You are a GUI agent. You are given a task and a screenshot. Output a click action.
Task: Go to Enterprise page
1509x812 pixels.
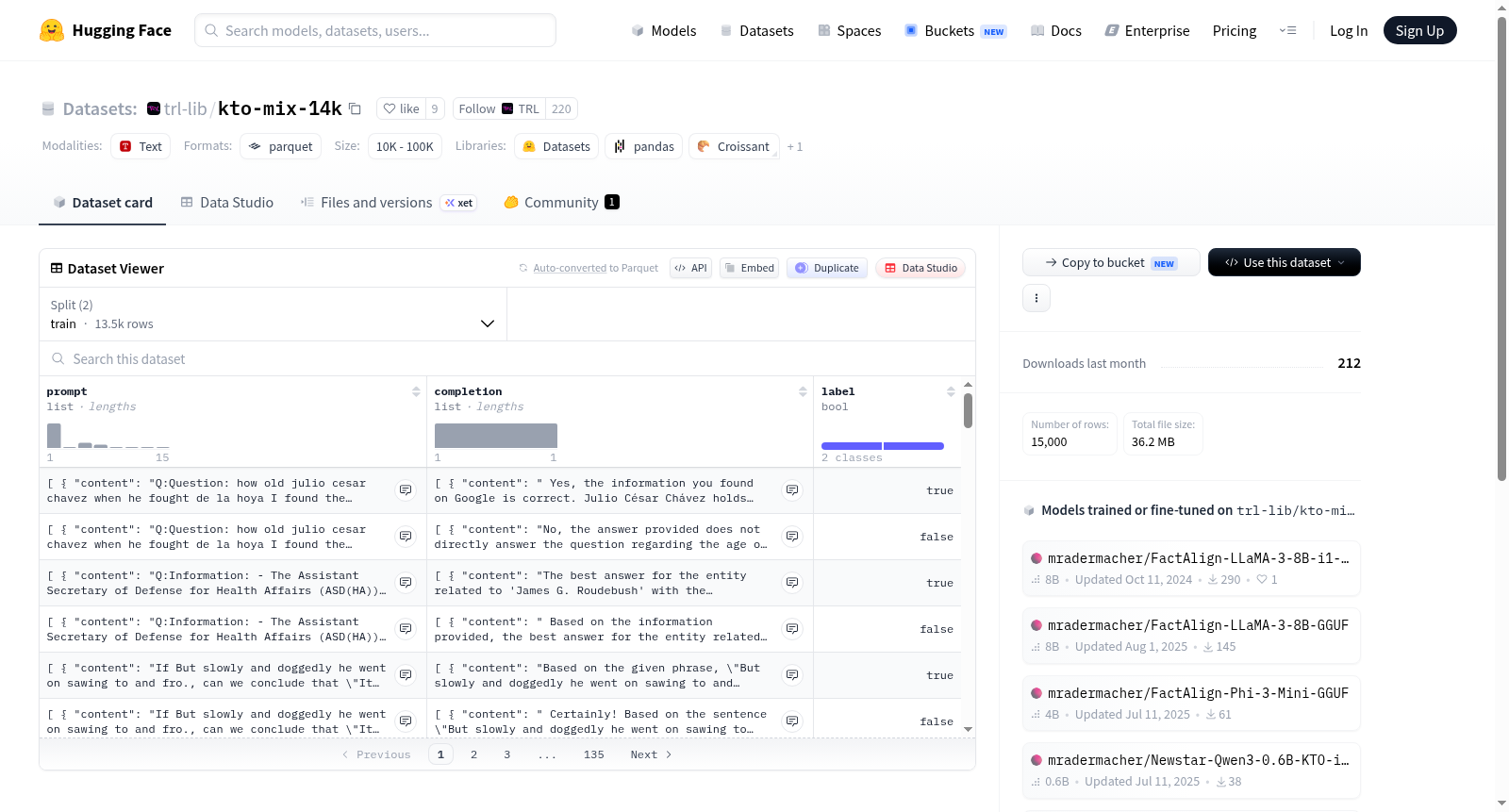pos(1148,30)
